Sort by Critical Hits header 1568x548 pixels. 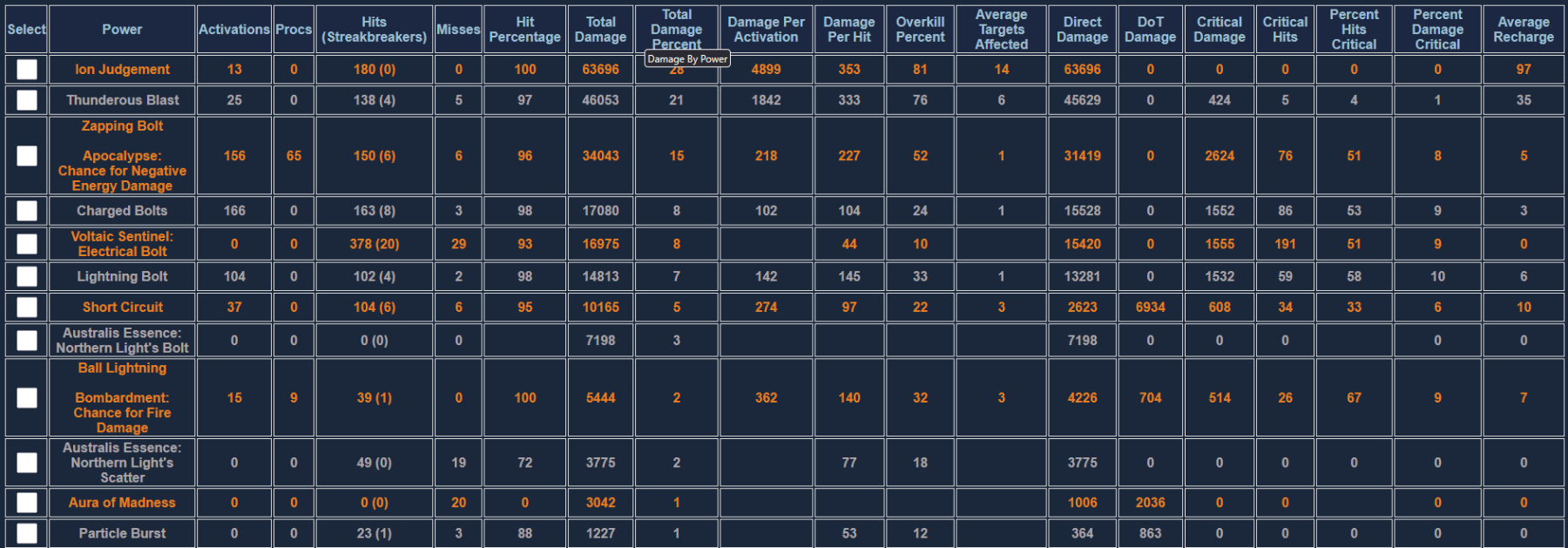click(1286, 30)
